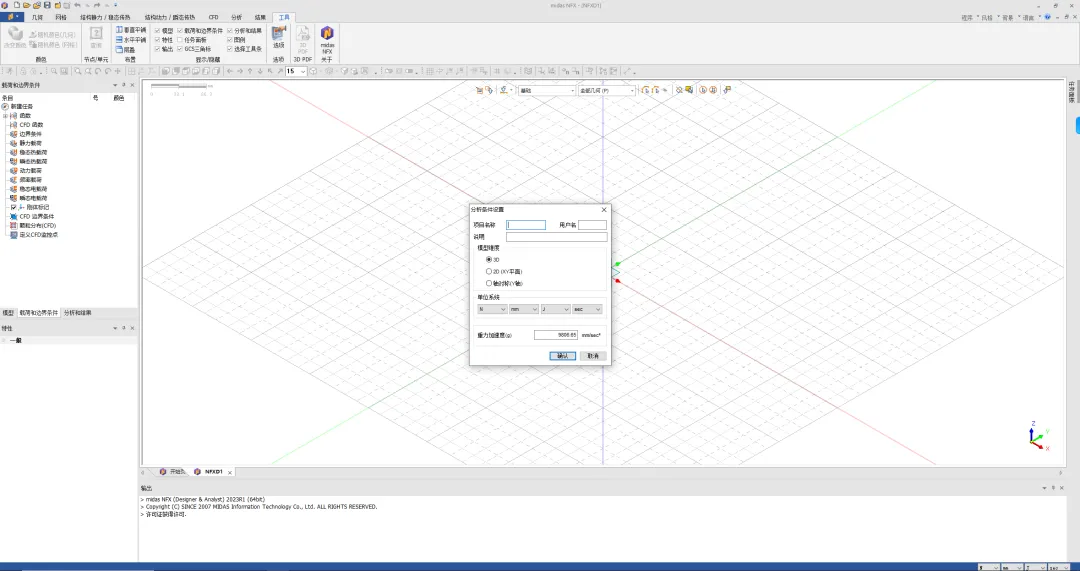This screenshot has height=571, width=1080.
Task: Open the length unit mm dropdown
Action: click(523, 309)
